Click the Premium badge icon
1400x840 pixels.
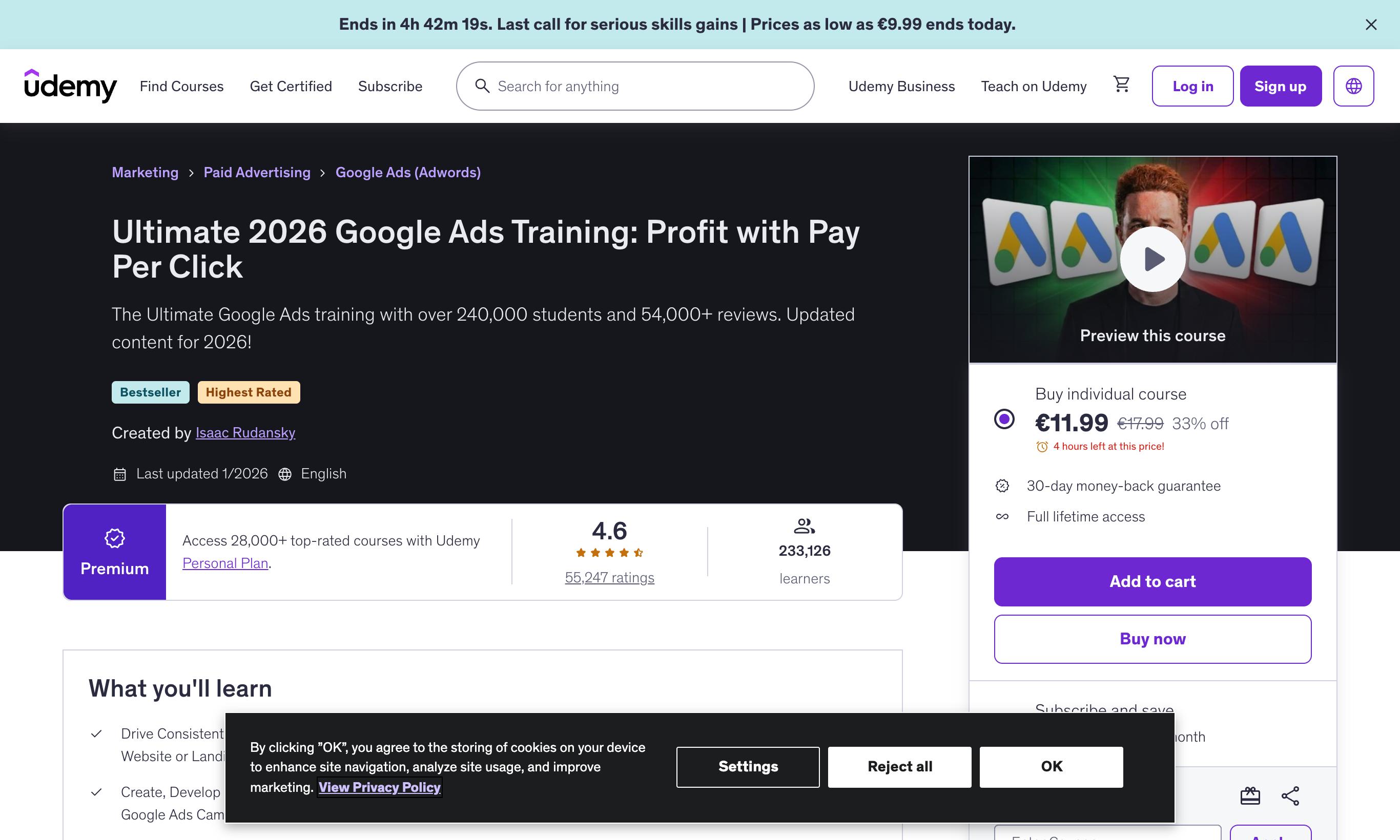tap(114, 538)
